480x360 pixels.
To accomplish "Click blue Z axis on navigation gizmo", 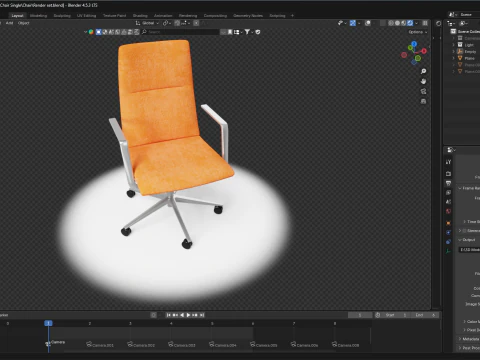I will point(414,44).
